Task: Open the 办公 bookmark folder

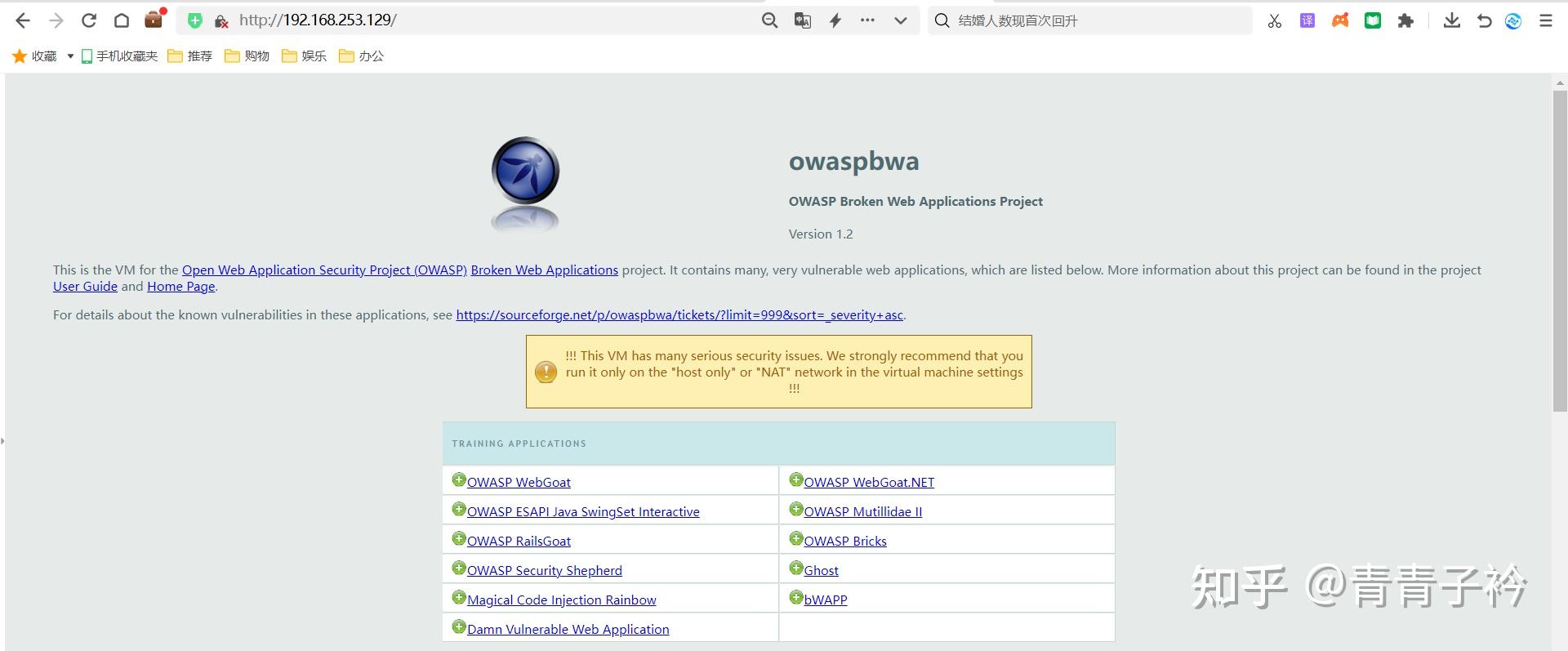Action: [x=361, y=56]
